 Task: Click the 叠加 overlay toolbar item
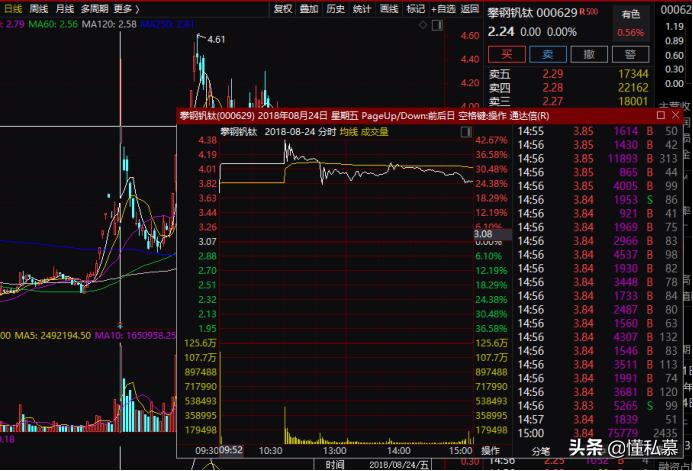pos(309,9)
